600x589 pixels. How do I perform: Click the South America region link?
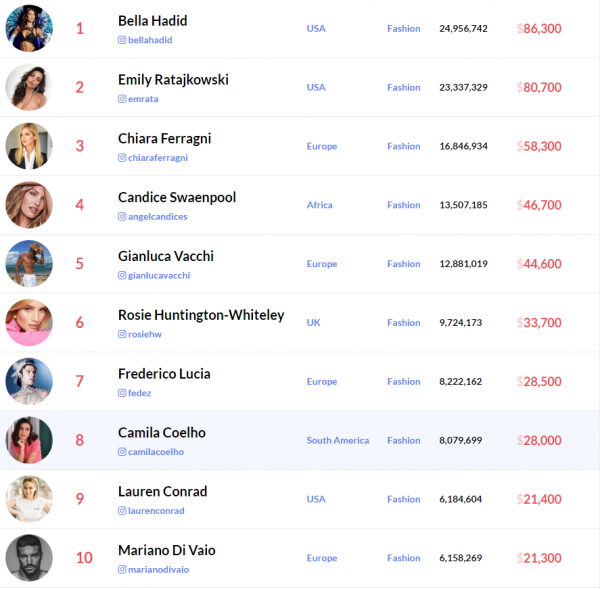pos(337,440)
